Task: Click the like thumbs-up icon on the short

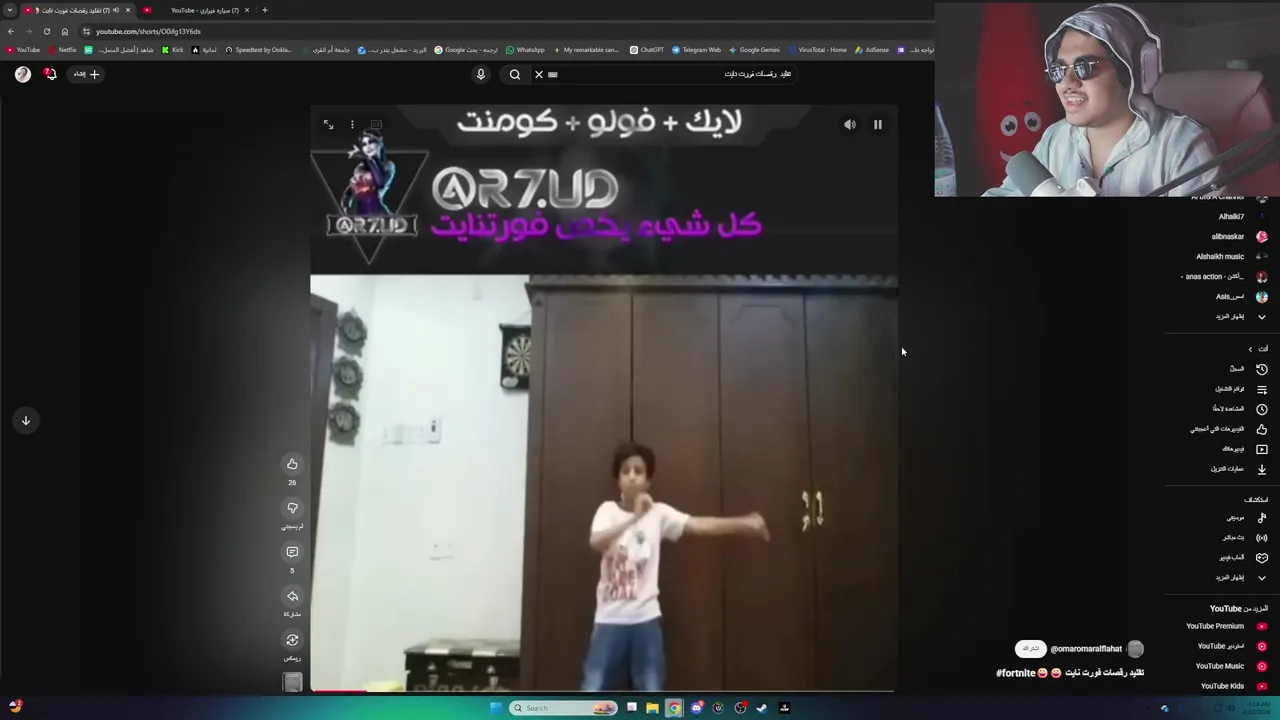Action: tap(292, 464)
